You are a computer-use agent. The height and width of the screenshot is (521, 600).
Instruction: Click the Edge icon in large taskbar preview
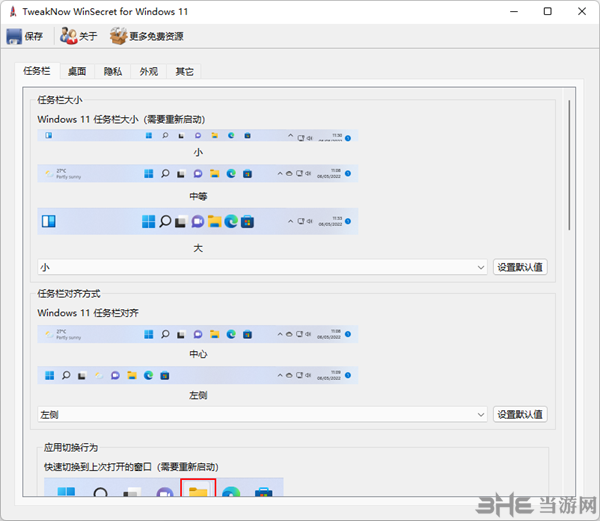pos(231,221)
